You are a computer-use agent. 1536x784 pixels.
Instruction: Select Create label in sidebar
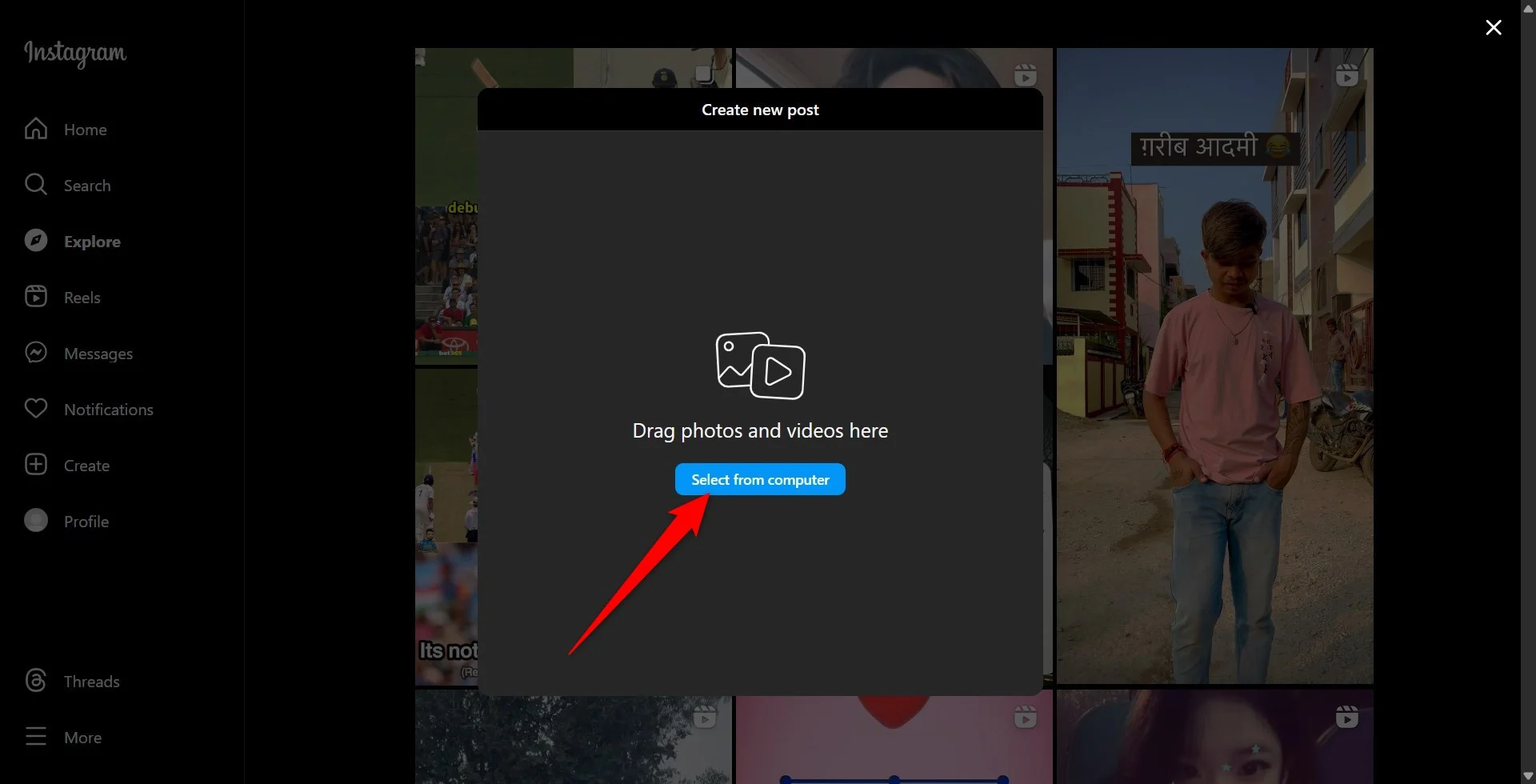[86, 466]
